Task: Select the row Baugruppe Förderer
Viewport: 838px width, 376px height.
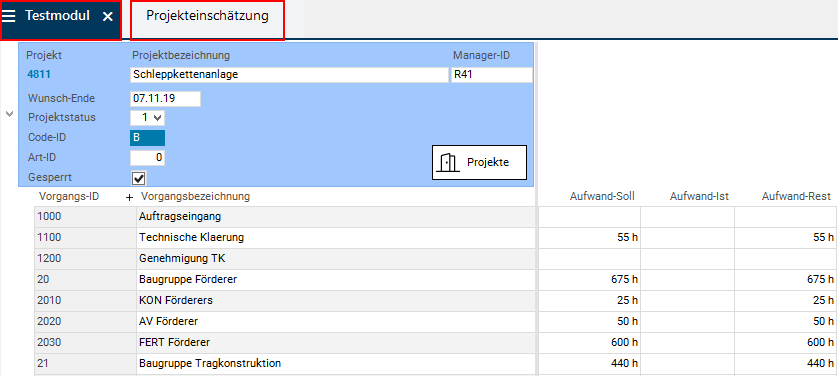Action: pyautogui.click(x=336, y=280)
